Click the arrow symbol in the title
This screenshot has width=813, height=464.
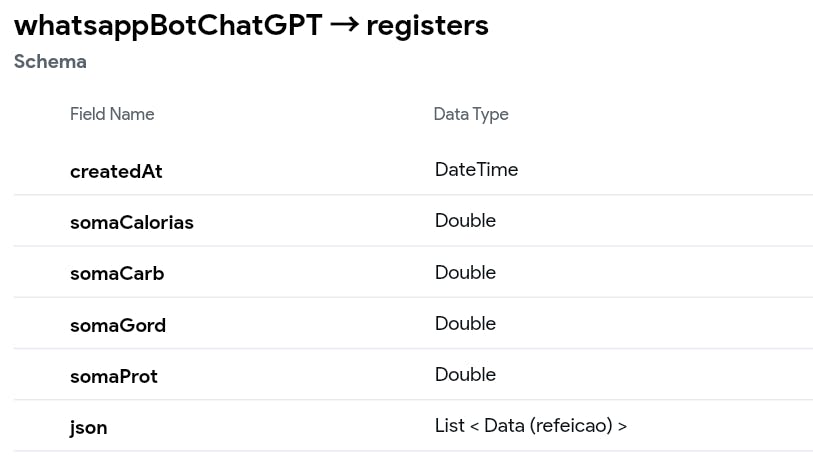pyautogui.click(x=344, y=26)
